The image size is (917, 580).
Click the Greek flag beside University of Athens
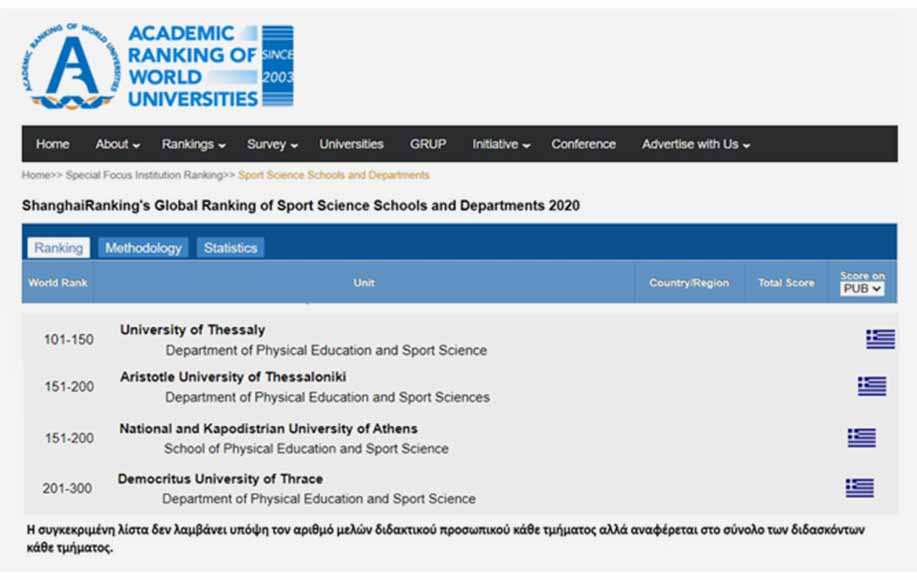[x=861, y=437]
